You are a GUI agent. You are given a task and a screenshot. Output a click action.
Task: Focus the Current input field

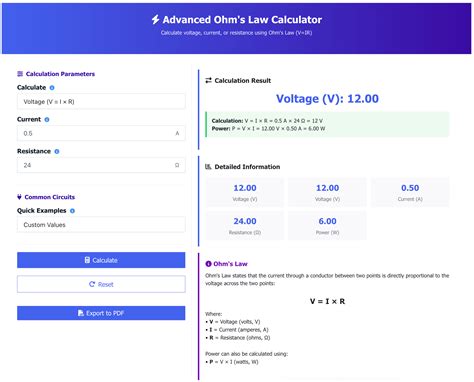[101, 133]
